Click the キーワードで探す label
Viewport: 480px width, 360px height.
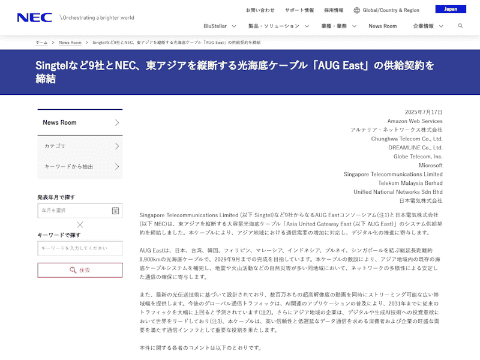tap(59, 235)
